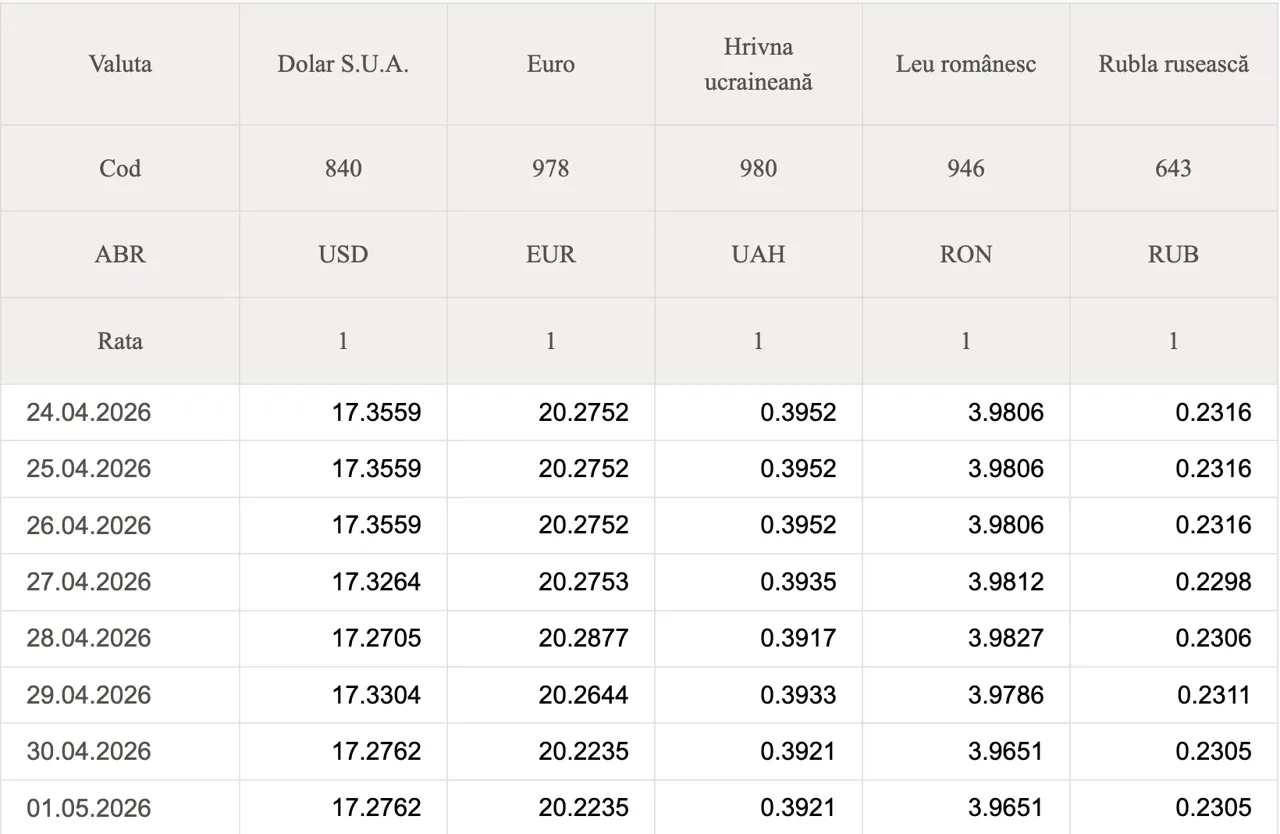Viewport: 1280px width, 834px height.
Task: Select the code cell 643
Action: click(x=1174, y=168)
